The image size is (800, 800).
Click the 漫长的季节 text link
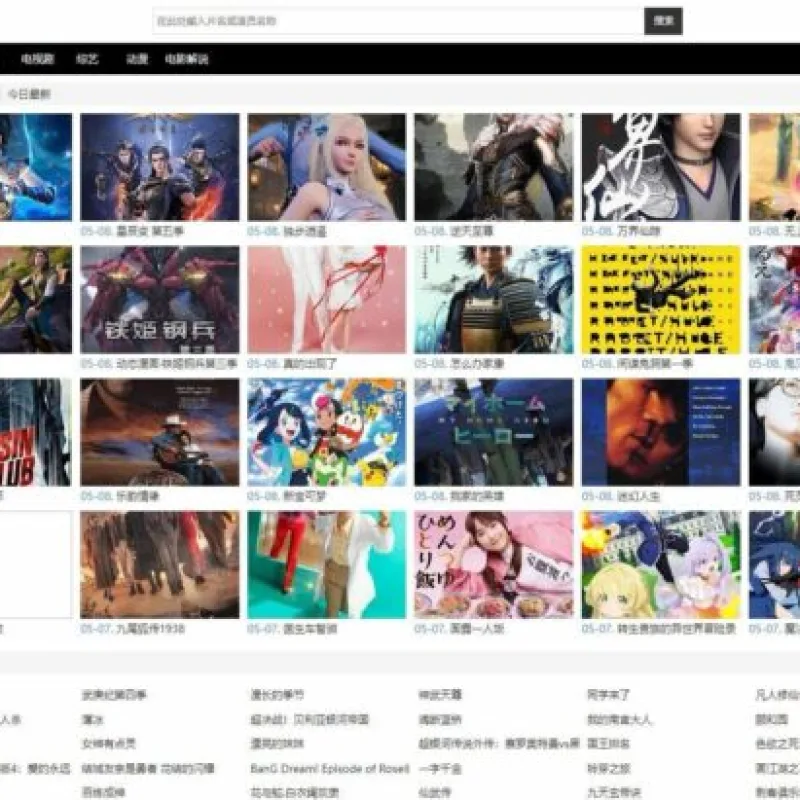[x=277, y=694]
